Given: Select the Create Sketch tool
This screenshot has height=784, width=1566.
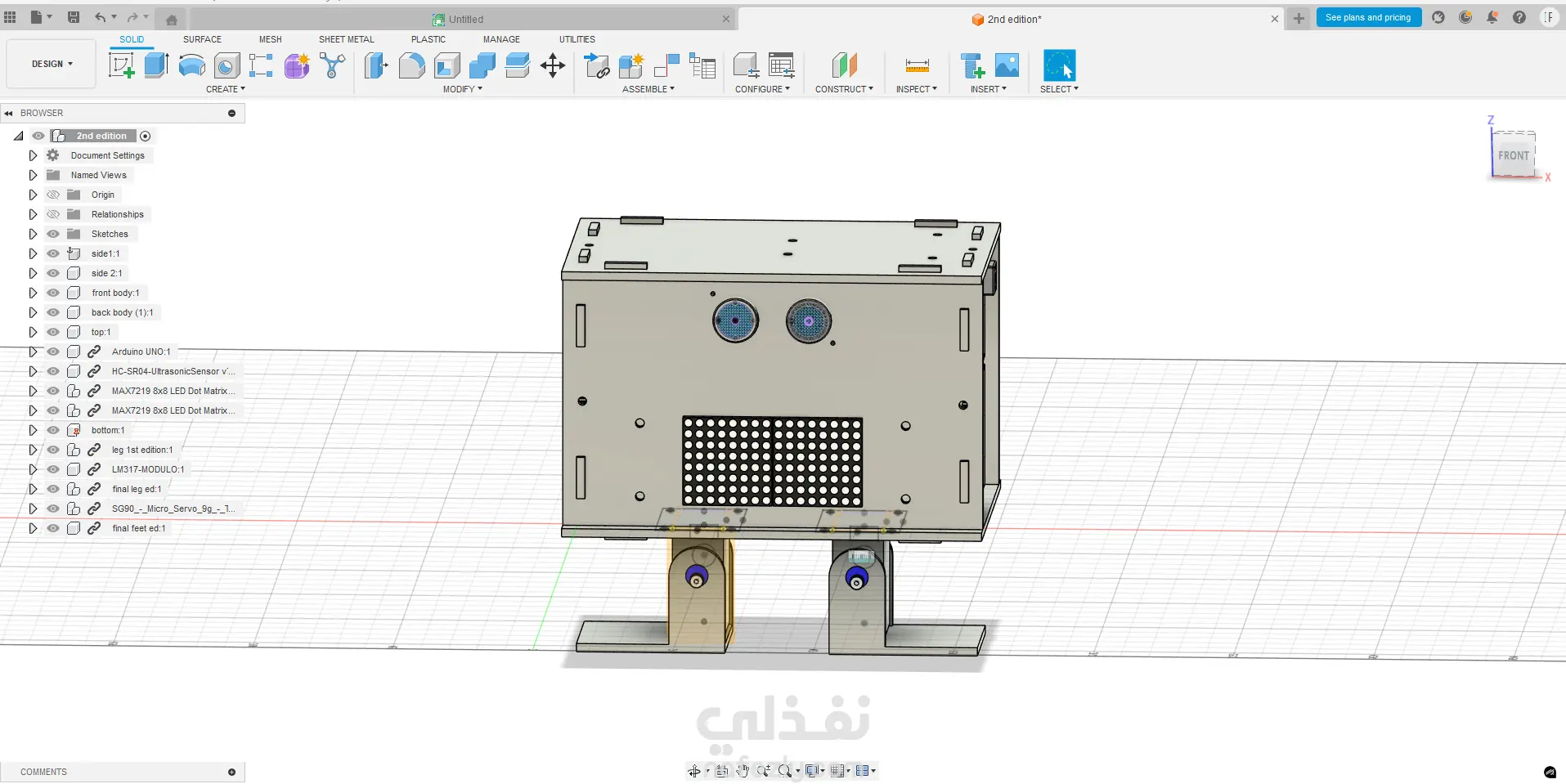Looking at the screenshot, I should pyautogui.click(x=121, y=65).
